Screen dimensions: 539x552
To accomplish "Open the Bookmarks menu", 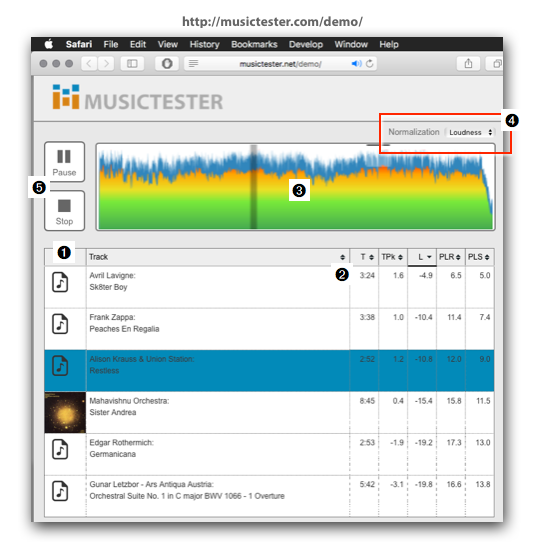I will [x=254, y=44].
